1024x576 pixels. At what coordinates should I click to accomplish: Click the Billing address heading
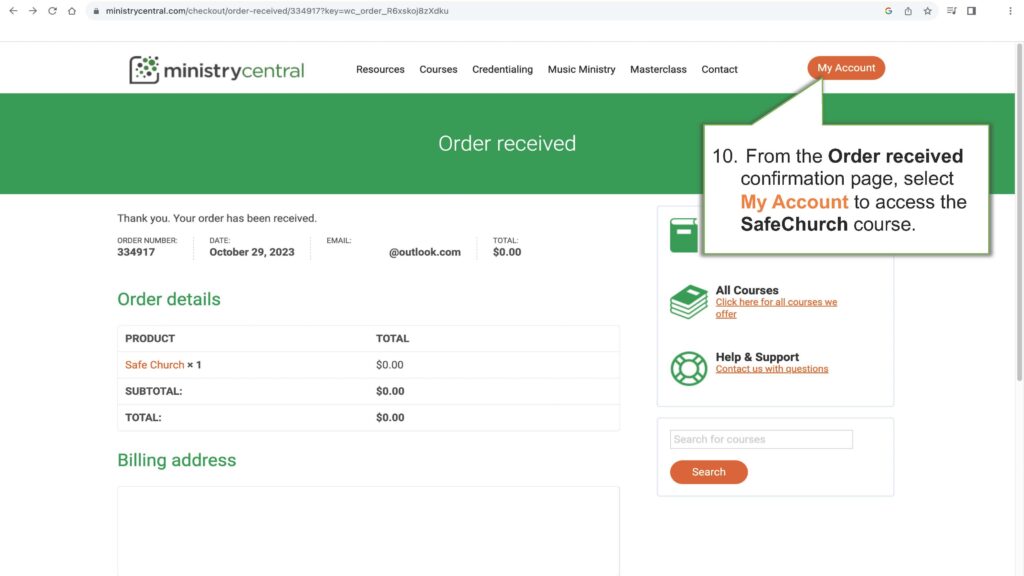coord(176,460)
